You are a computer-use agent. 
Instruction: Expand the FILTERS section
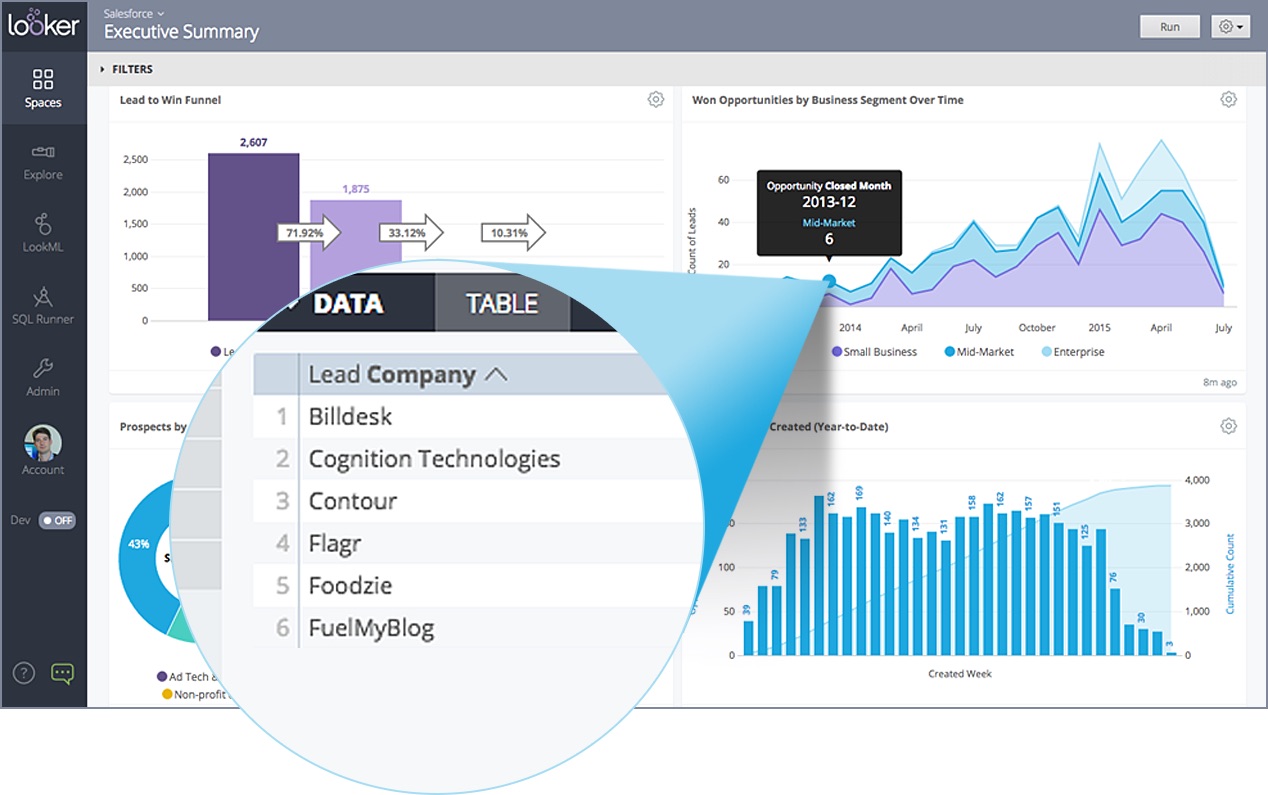[126, 70]
